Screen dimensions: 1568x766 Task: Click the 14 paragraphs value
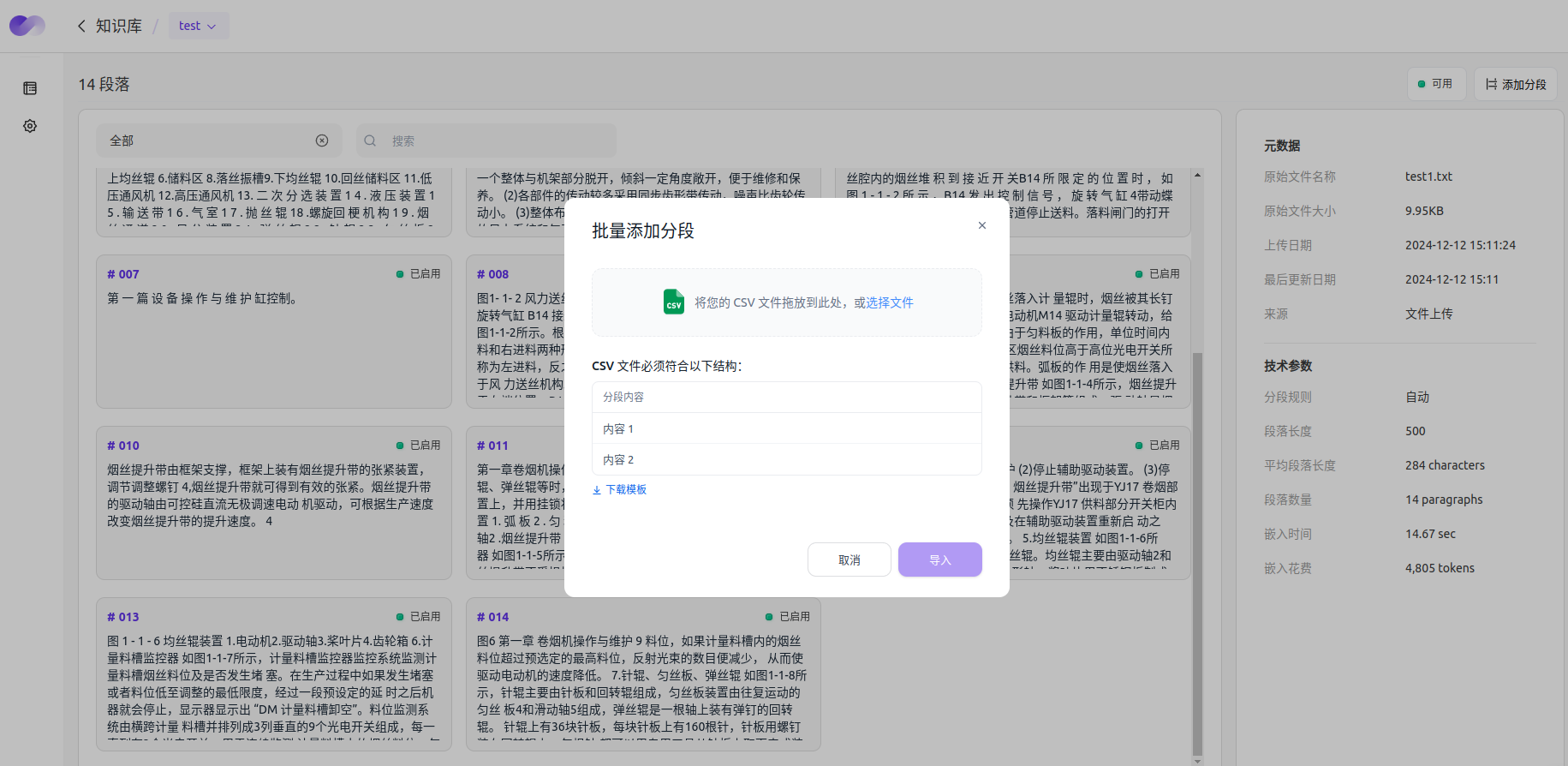[x=1444, y=500]
